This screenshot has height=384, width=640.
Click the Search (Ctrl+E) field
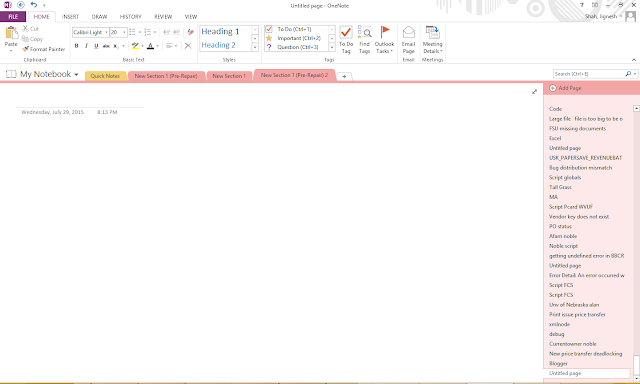(589, 74)
